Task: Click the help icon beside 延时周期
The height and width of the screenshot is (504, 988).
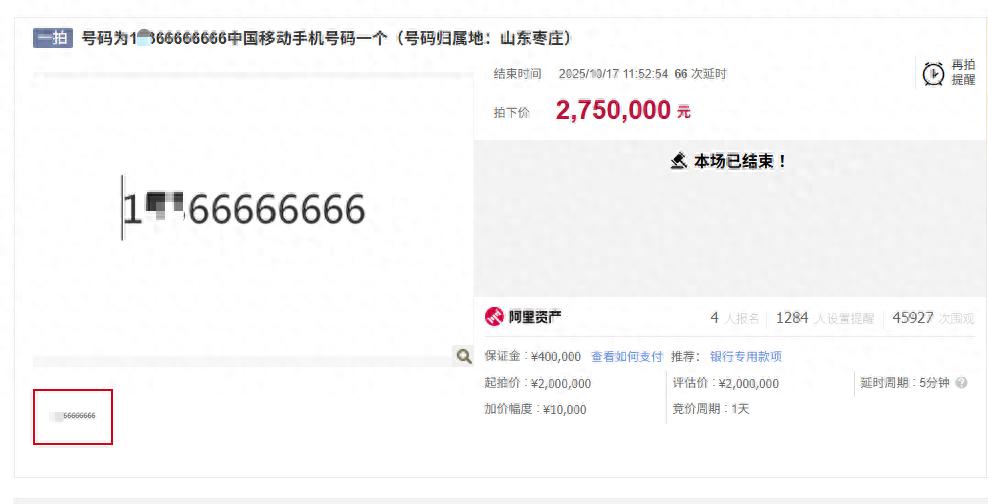Action: point(962,382)
